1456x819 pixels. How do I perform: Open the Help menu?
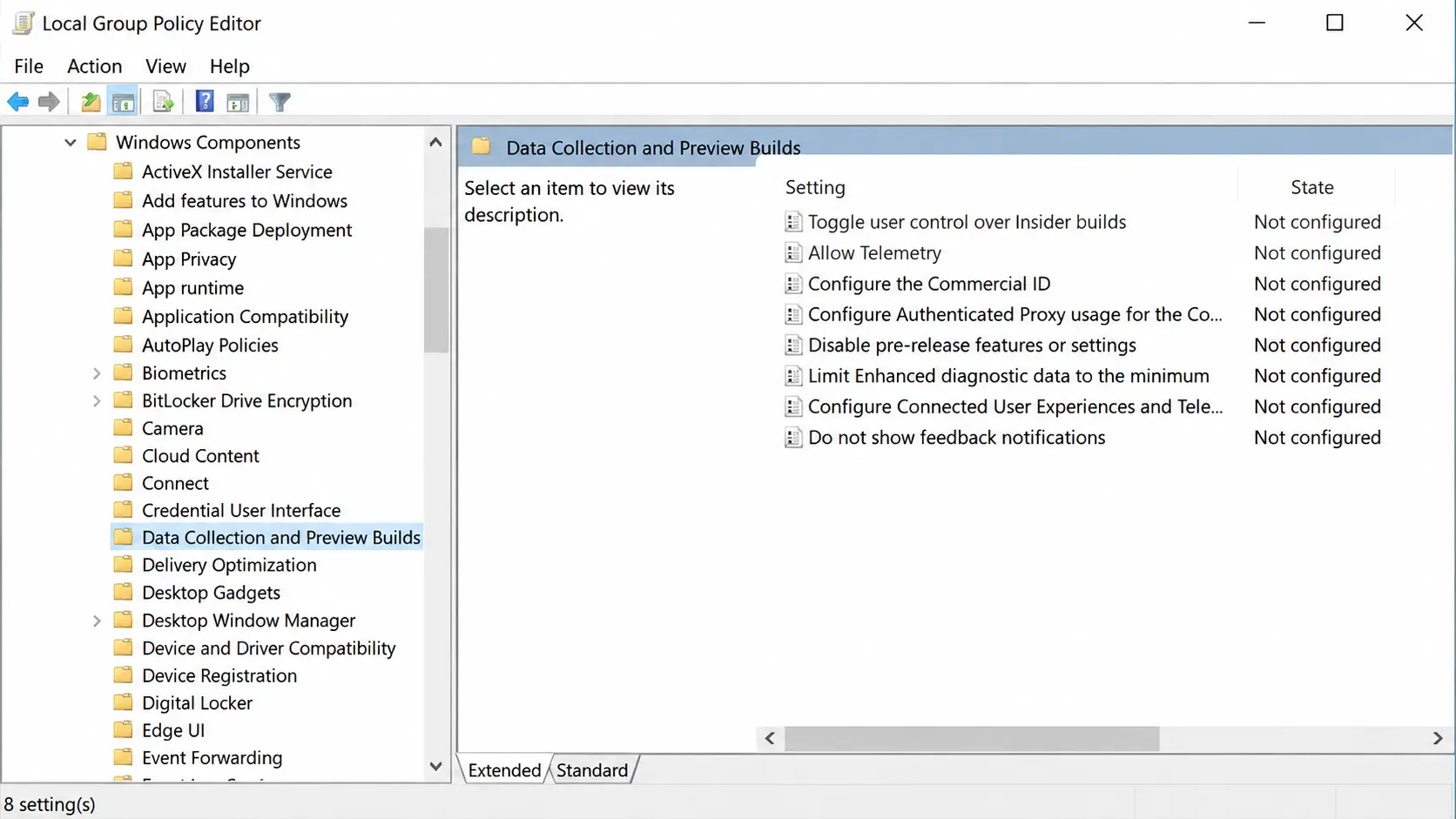pyautogui.click(x=230, y=66)
